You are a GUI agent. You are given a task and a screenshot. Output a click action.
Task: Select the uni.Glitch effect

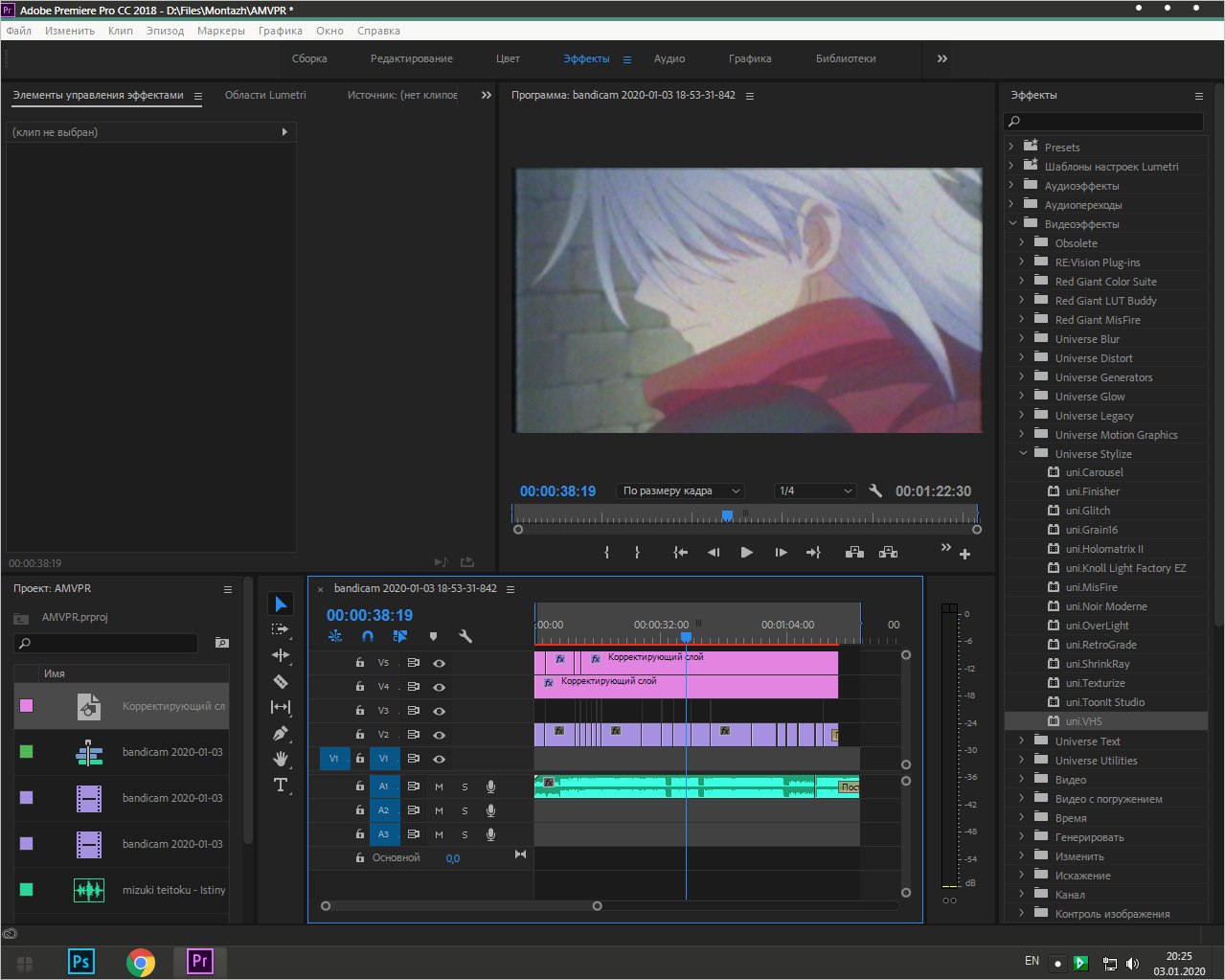tap(1088, 511)
